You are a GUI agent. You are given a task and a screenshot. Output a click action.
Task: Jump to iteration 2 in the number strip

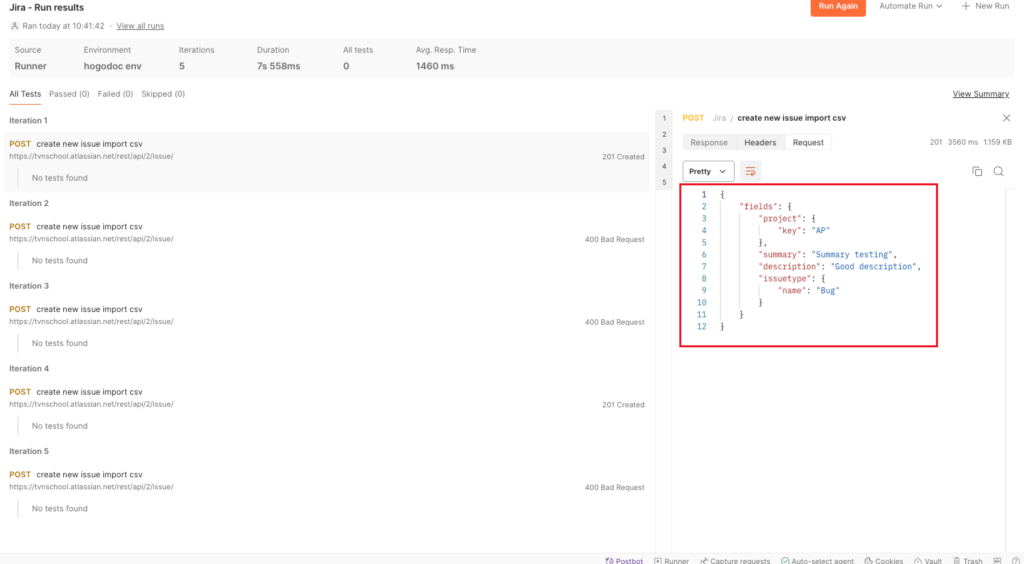coord(664,134)
